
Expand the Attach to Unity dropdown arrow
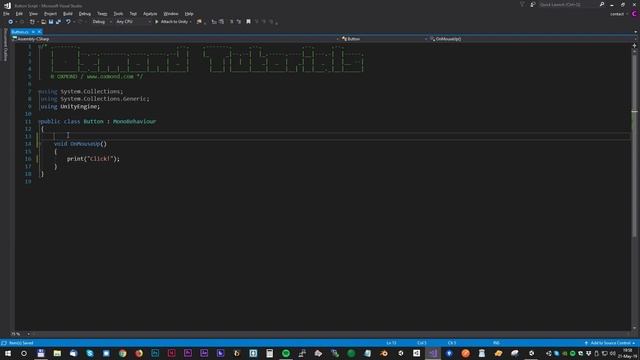point(191,22)
